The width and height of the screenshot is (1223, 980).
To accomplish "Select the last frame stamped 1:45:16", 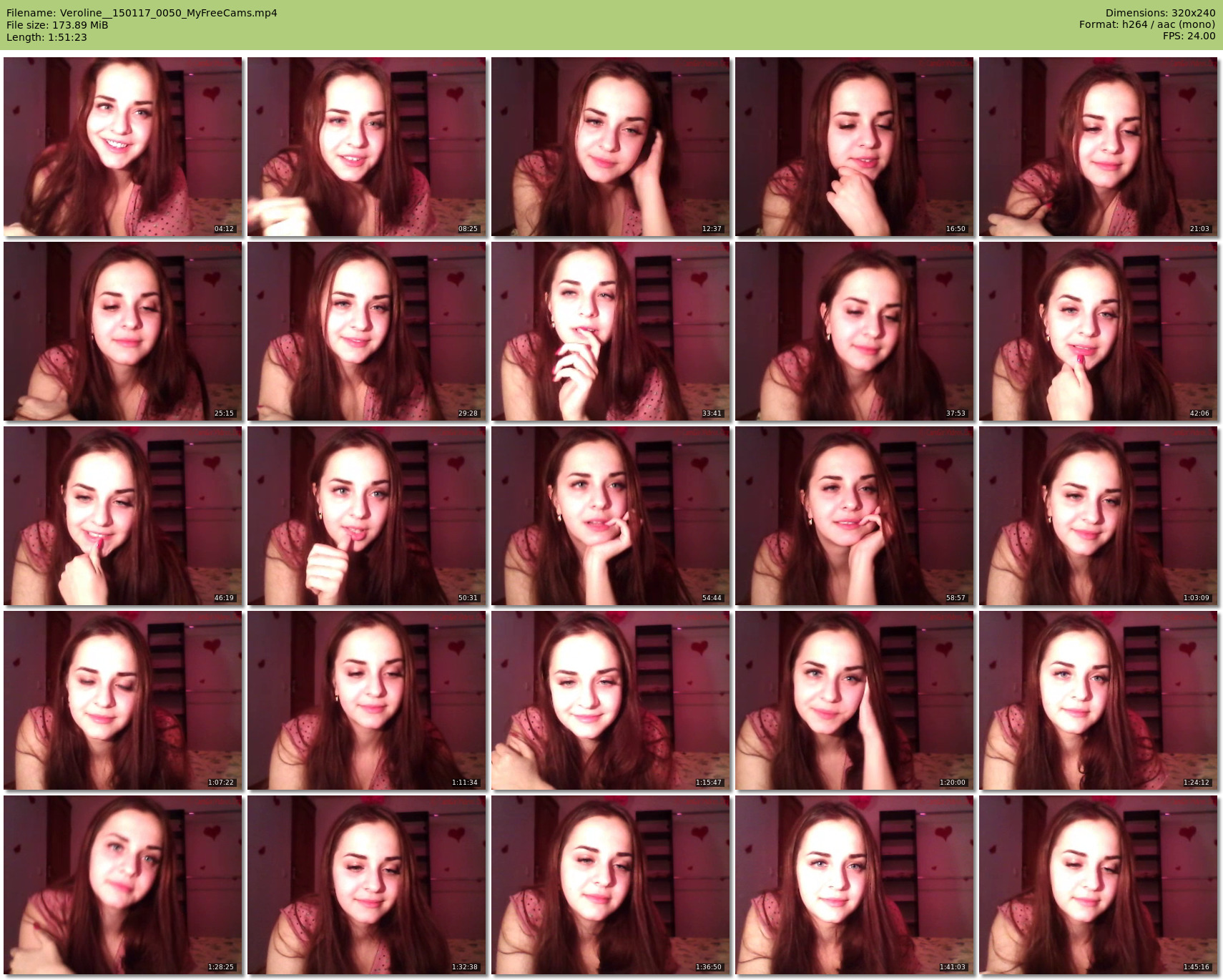I will click(x=1098, y=885).
